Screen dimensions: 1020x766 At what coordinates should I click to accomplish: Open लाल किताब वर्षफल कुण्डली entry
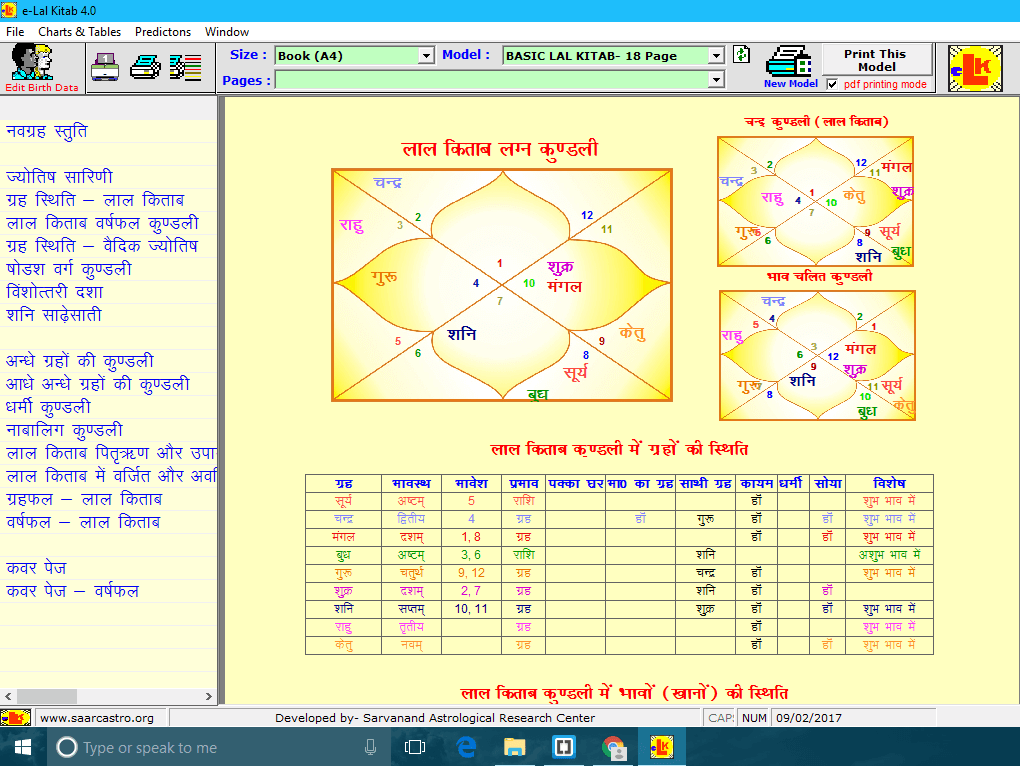102,223
